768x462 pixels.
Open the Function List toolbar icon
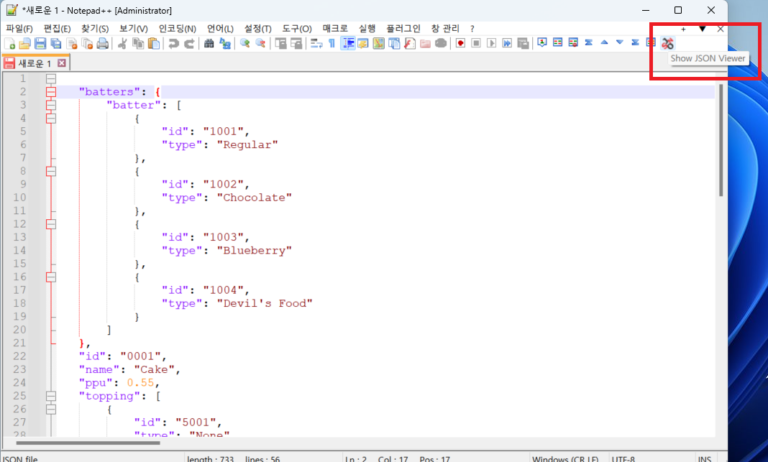(x=409, y=44)
